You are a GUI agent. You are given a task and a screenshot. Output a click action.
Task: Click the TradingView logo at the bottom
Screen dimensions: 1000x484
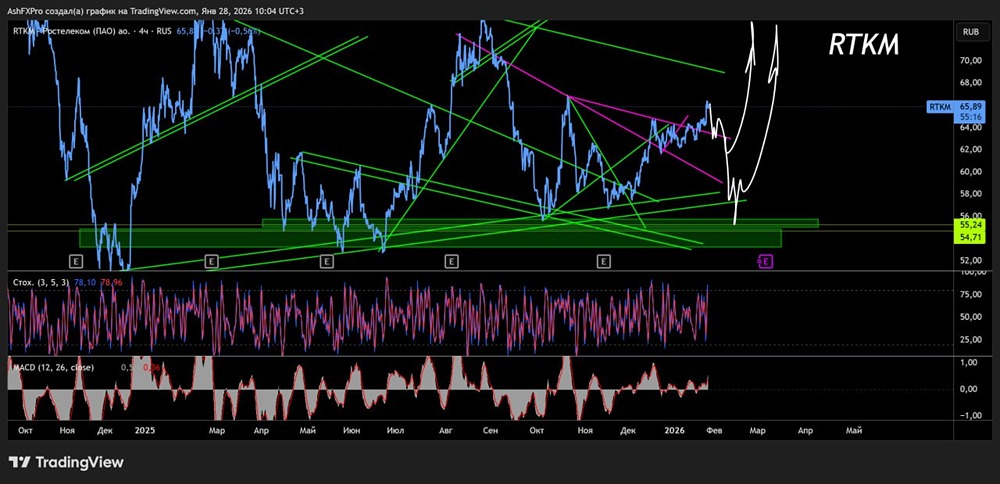[x=65, y=462]
